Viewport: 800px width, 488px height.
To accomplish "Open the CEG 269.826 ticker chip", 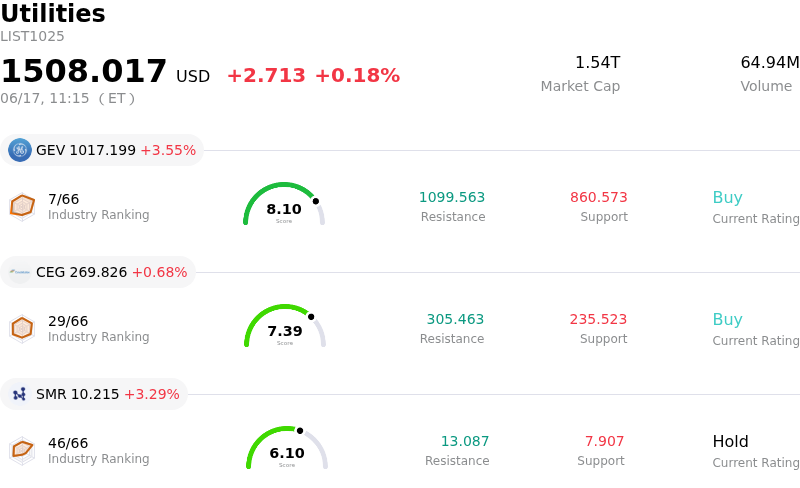I will (98, 272).
